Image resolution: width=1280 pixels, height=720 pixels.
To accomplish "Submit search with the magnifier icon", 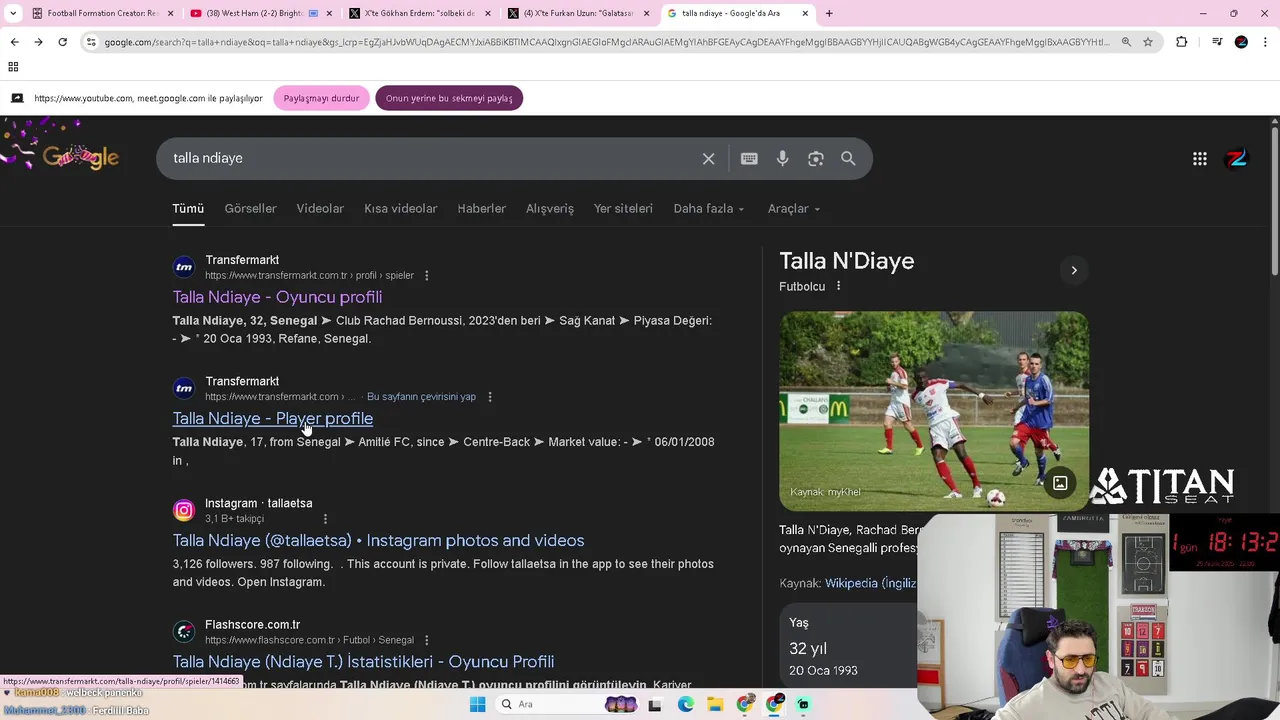I will [848, 158].
